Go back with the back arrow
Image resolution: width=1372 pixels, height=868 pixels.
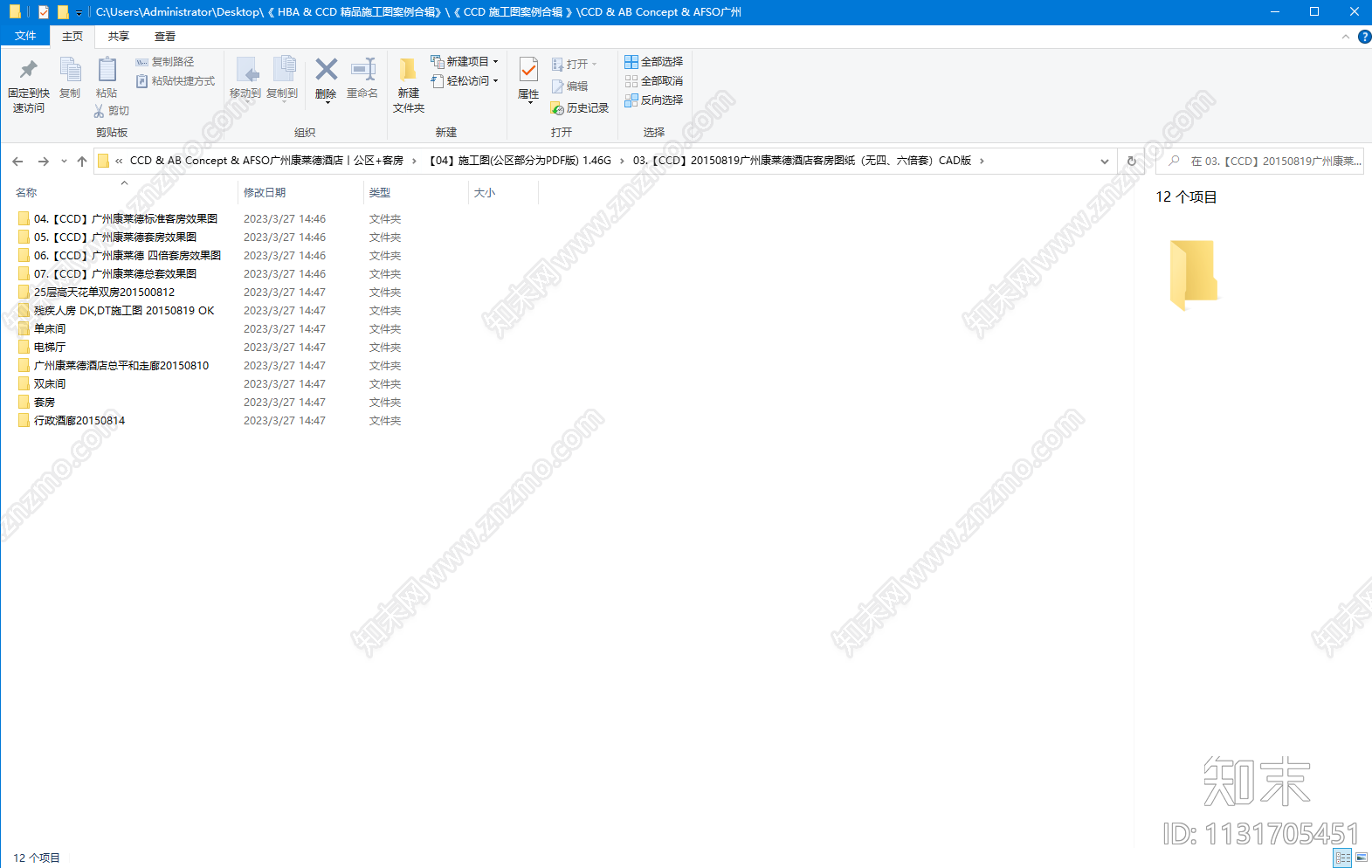(x=17, y=161)
